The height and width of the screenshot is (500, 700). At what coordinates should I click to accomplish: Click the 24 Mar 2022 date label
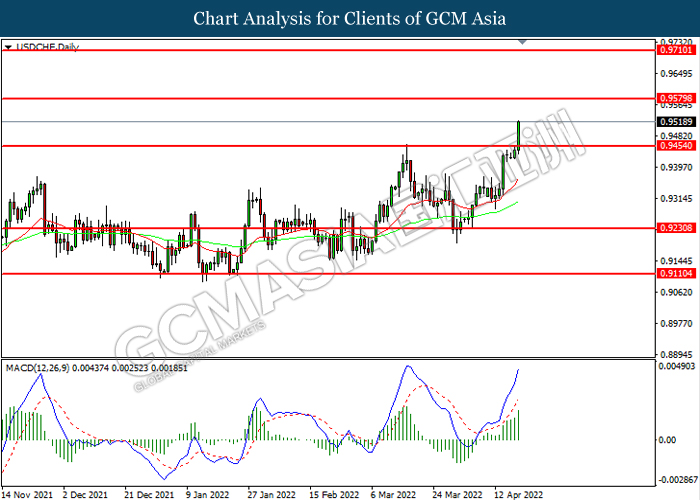tap(457, 495)
